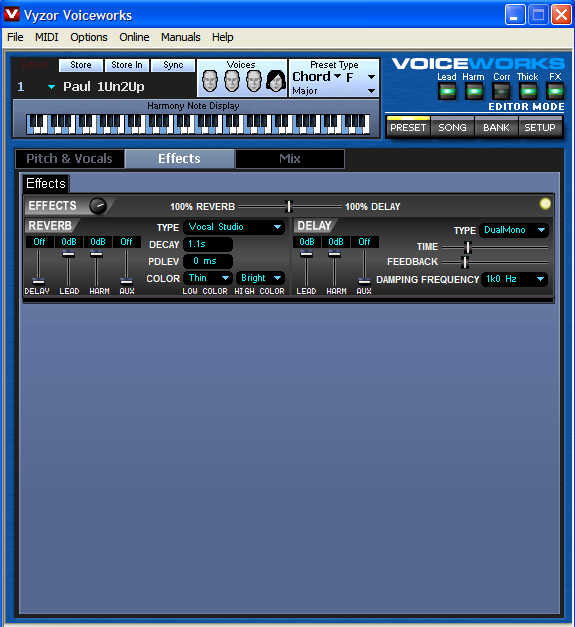Click Delay AUX level value Off

pos(364,242)
